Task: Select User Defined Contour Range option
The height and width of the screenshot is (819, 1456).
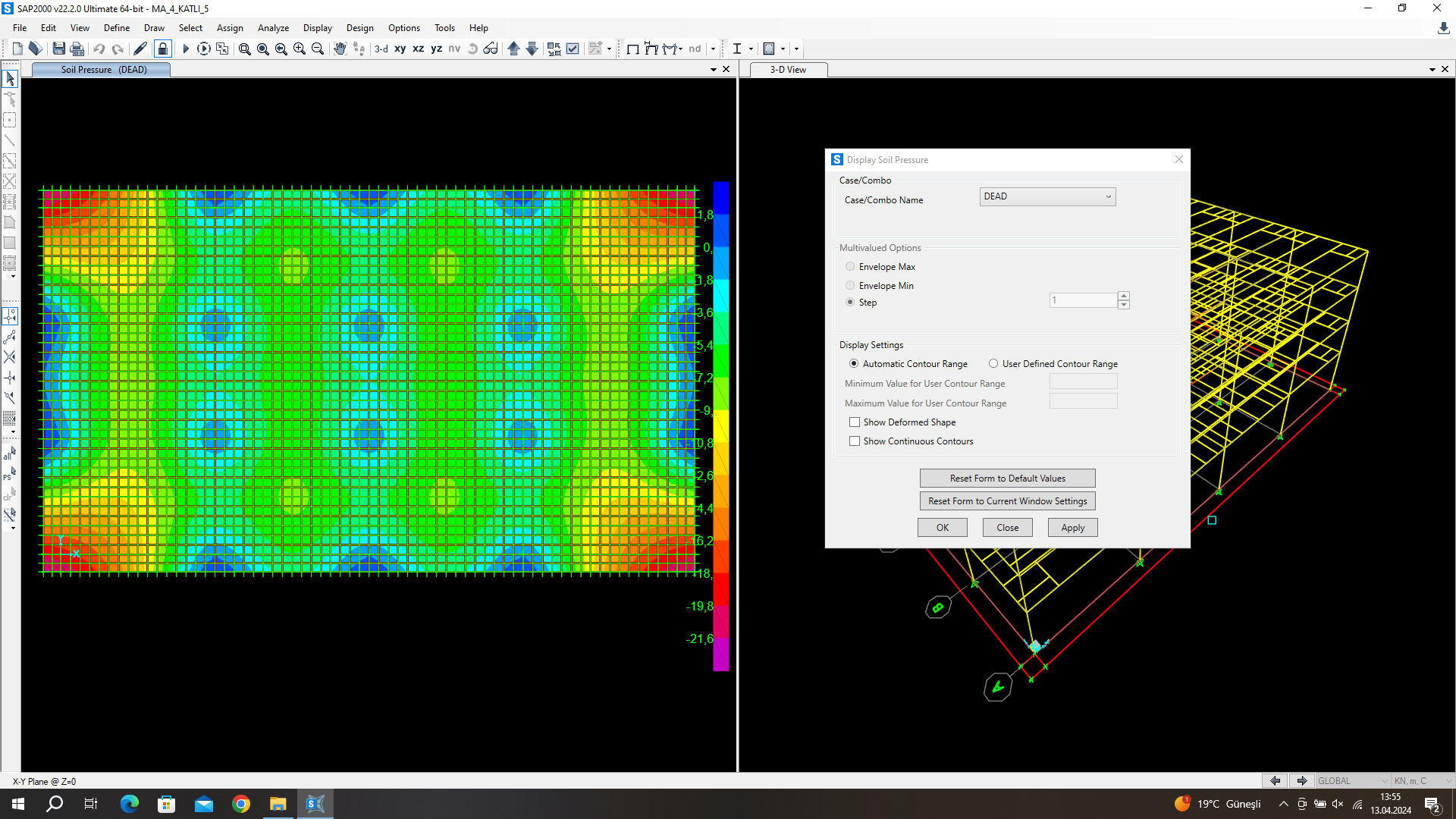Action: tap(993, 364)
